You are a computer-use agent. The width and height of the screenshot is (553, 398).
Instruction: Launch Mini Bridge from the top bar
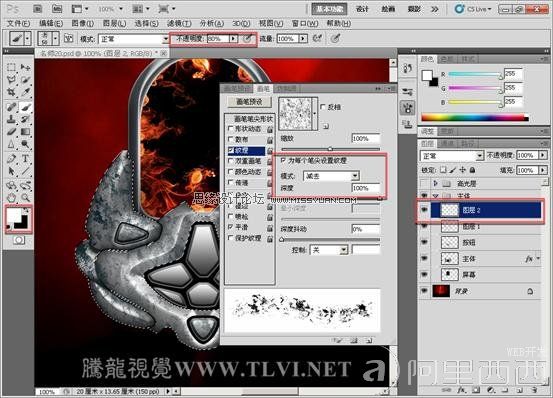tap(56, 8)
